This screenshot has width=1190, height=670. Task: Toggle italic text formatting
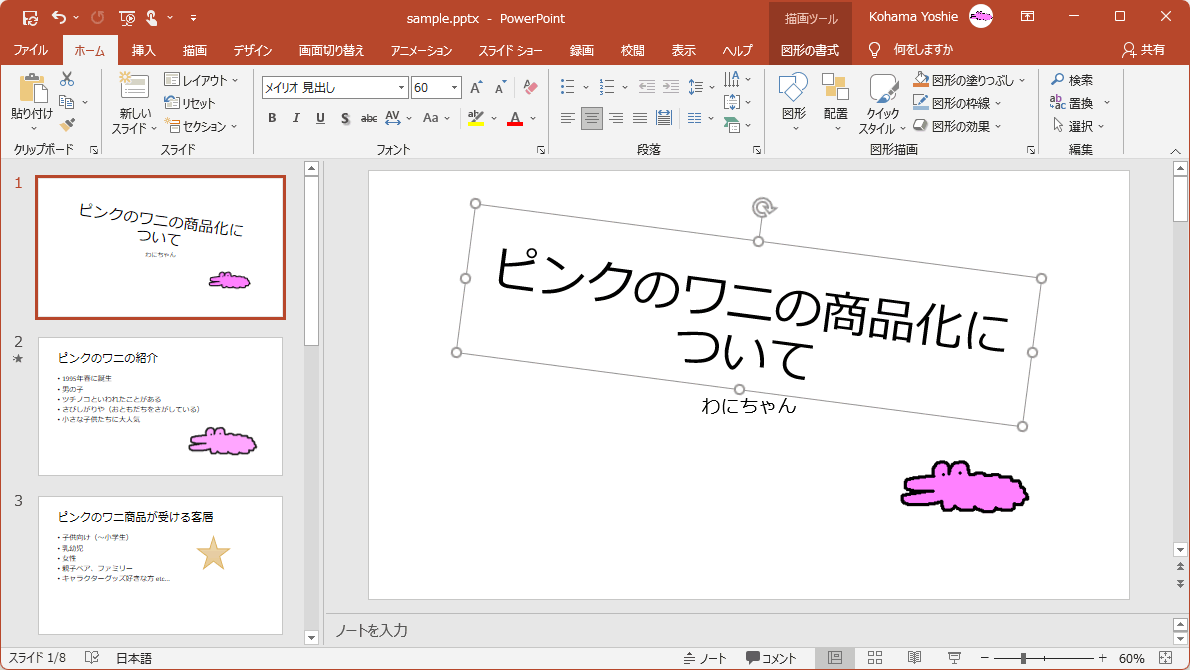[x=296, y=118]
